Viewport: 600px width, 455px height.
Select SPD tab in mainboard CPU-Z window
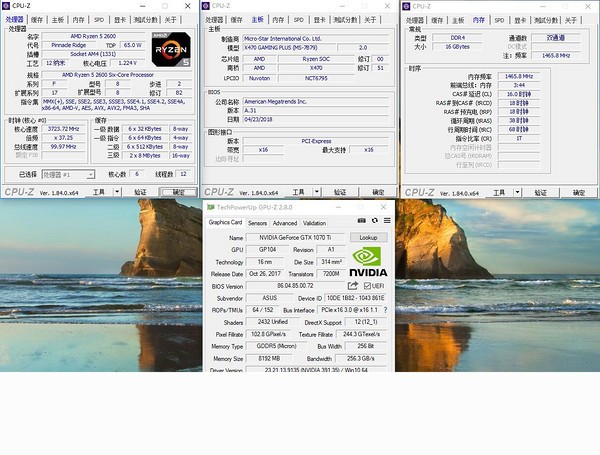pyautogui.click(x=299, y=20)
